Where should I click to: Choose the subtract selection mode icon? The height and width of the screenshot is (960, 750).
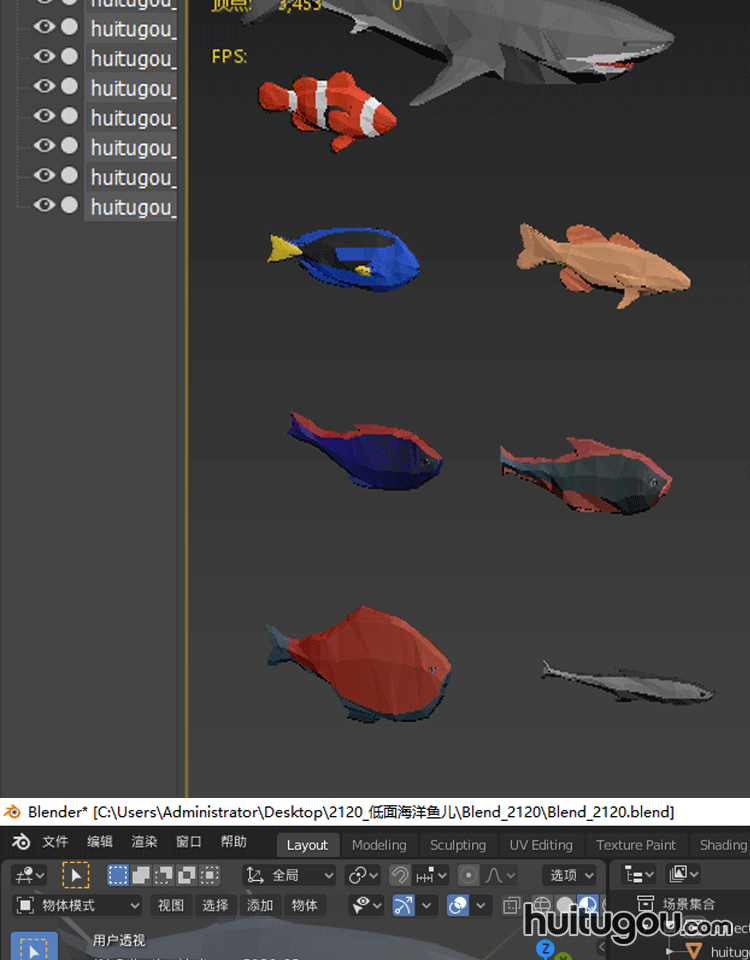pos(163,876)
